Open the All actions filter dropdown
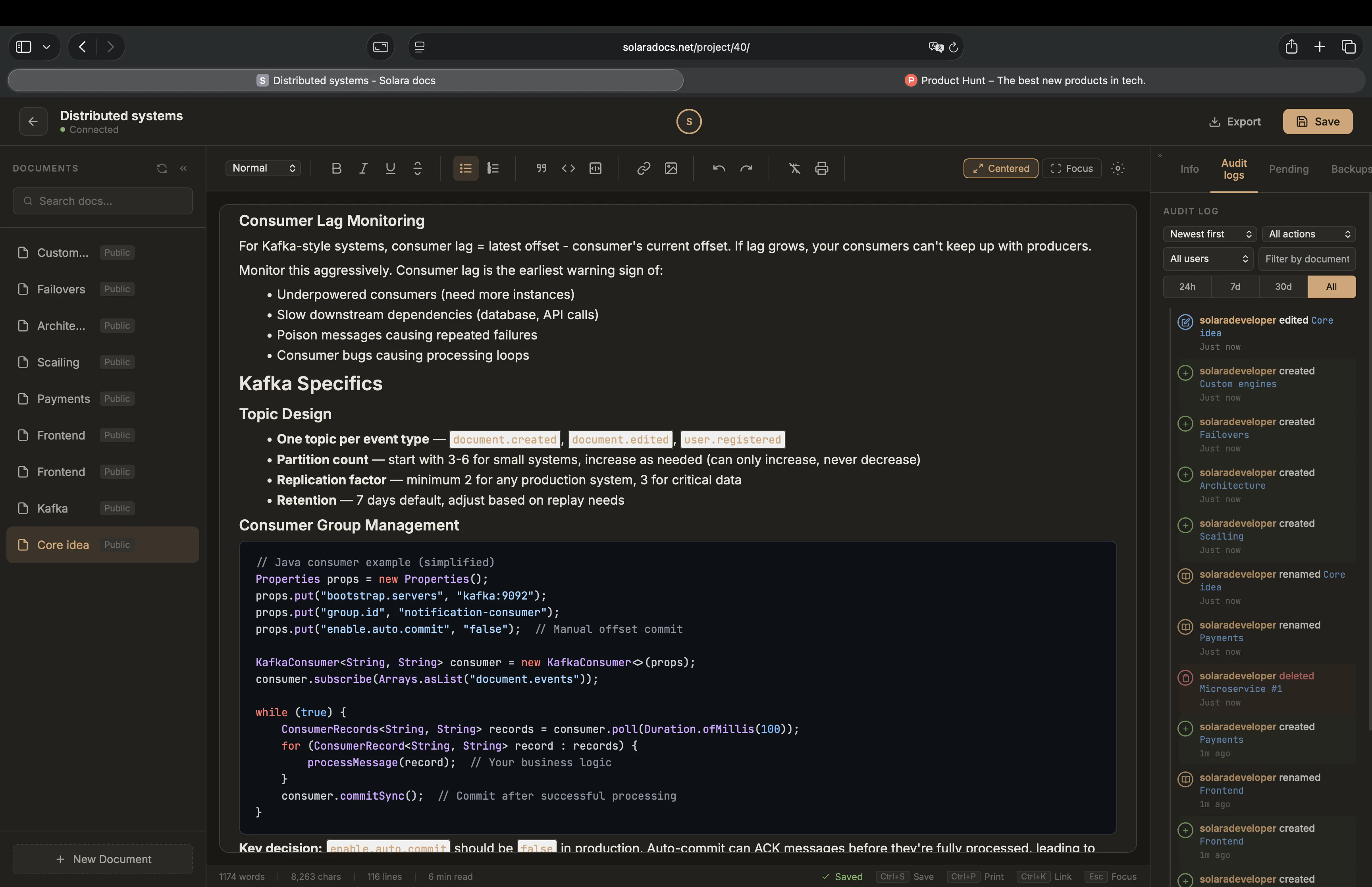1372x887 pixels. click(1308, 234)
